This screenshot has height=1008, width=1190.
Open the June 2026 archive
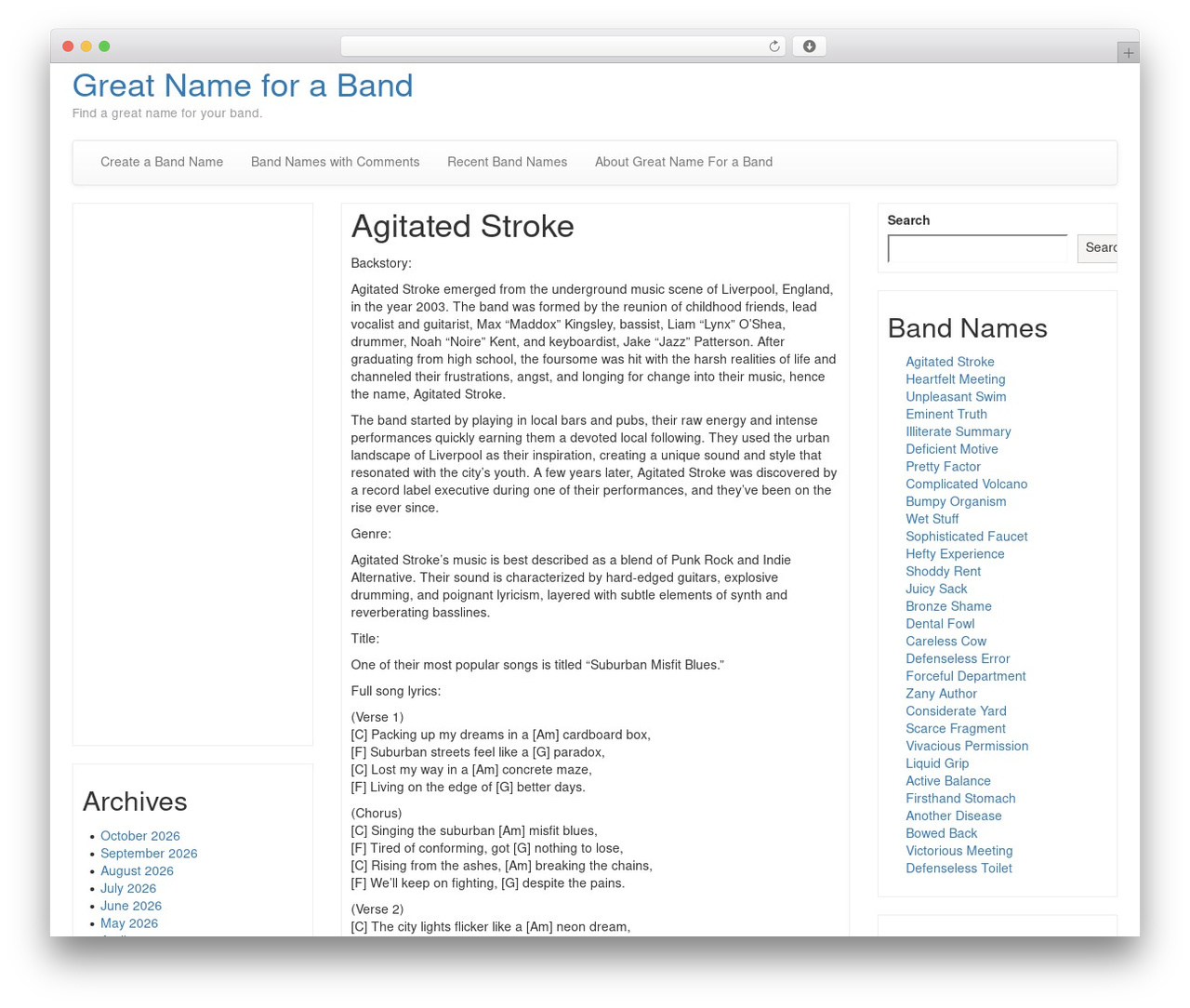[131, 906]
